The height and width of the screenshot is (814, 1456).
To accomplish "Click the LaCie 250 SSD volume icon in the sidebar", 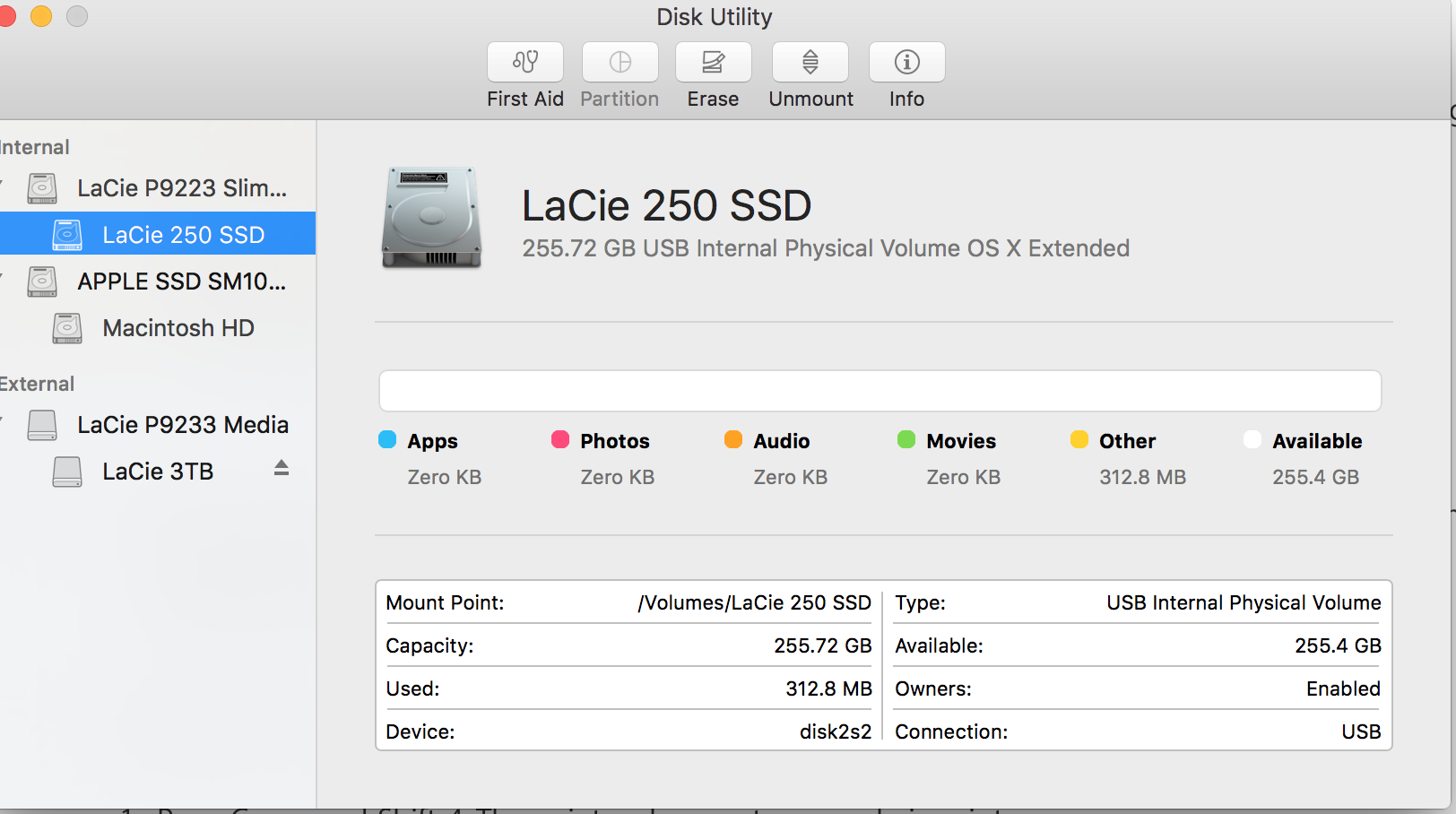I will point(67,235).
